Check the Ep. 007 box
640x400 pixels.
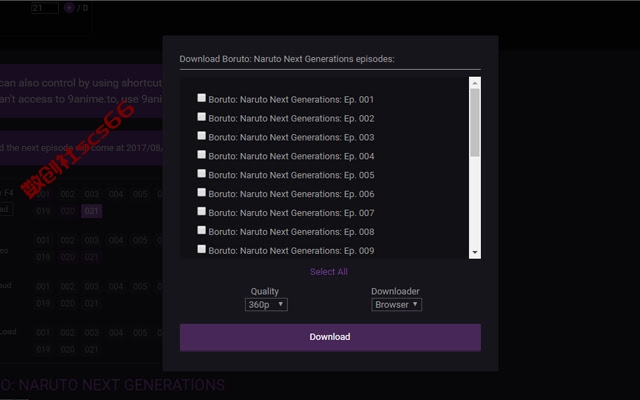201,211
